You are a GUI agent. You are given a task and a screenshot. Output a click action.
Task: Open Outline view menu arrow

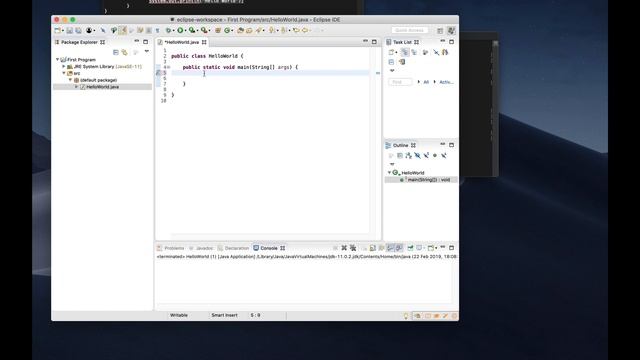(392, 164)
